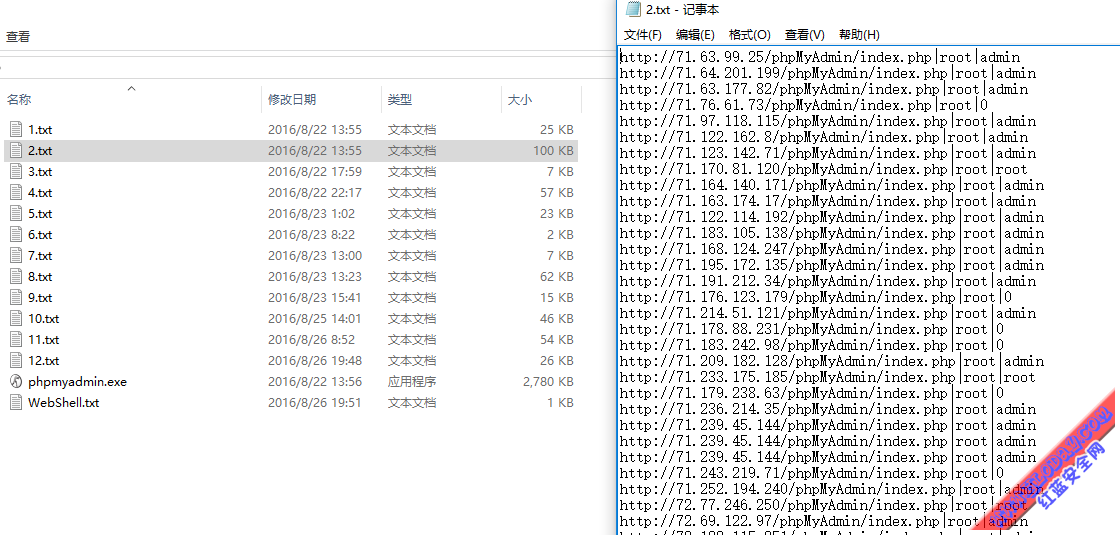Click the 5.txt file icon
1120x535 pixels.
[x=16, y=214]
